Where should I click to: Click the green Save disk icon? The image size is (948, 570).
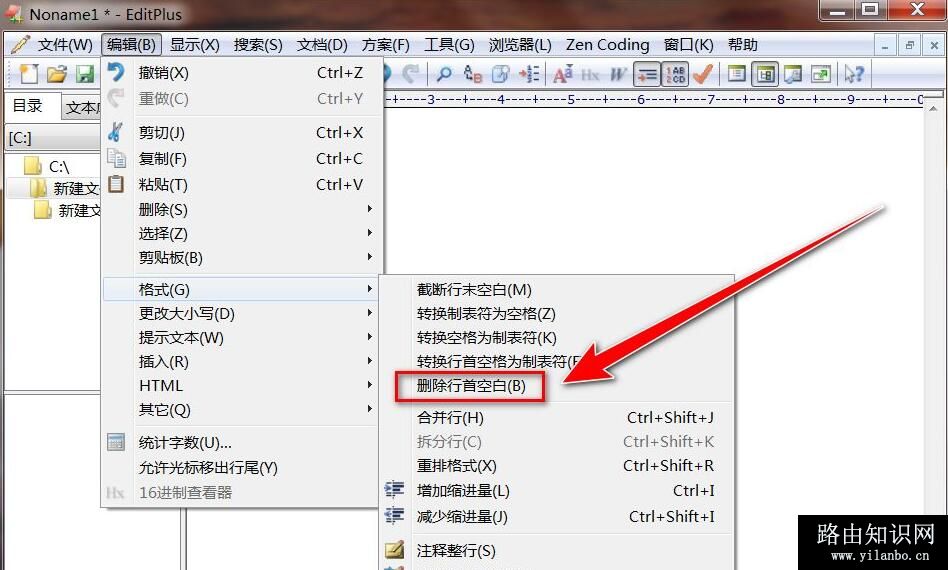pos(85,74)
